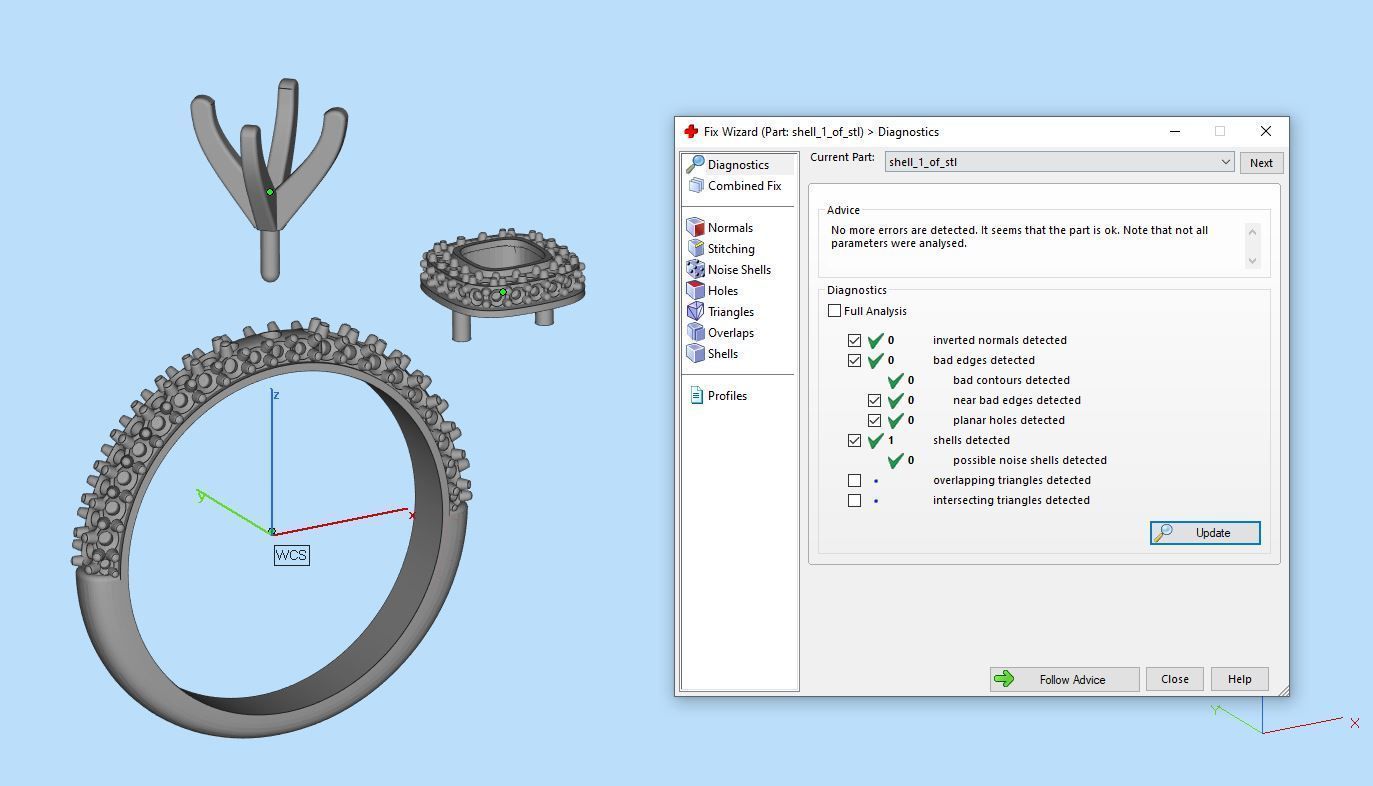Click the Overlaps icon in sidebar
The width and height of the screenshot is (1373, 786).
695,333
